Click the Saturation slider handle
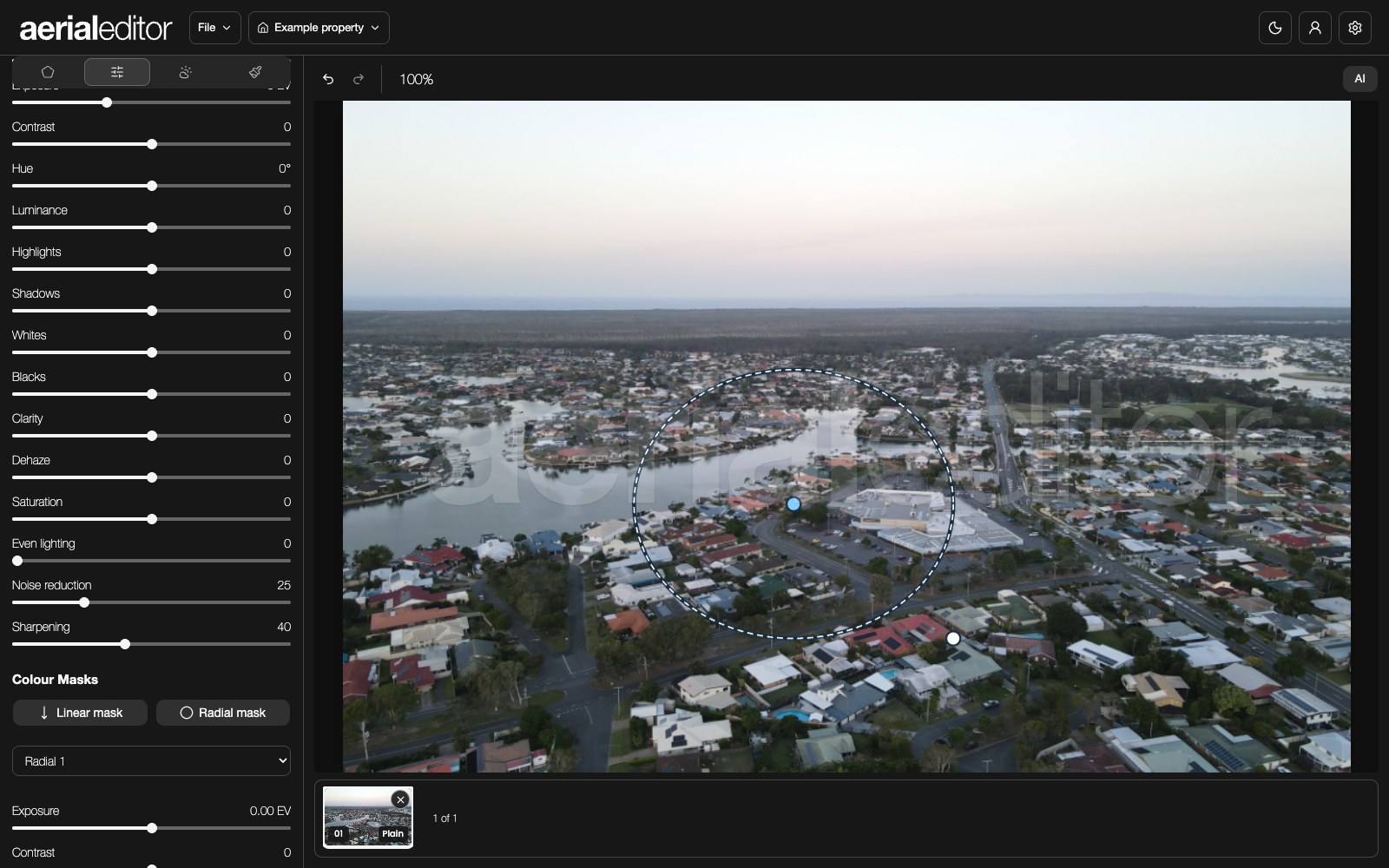Screen dimensions: 1389x868 click(x=152, y=519)
